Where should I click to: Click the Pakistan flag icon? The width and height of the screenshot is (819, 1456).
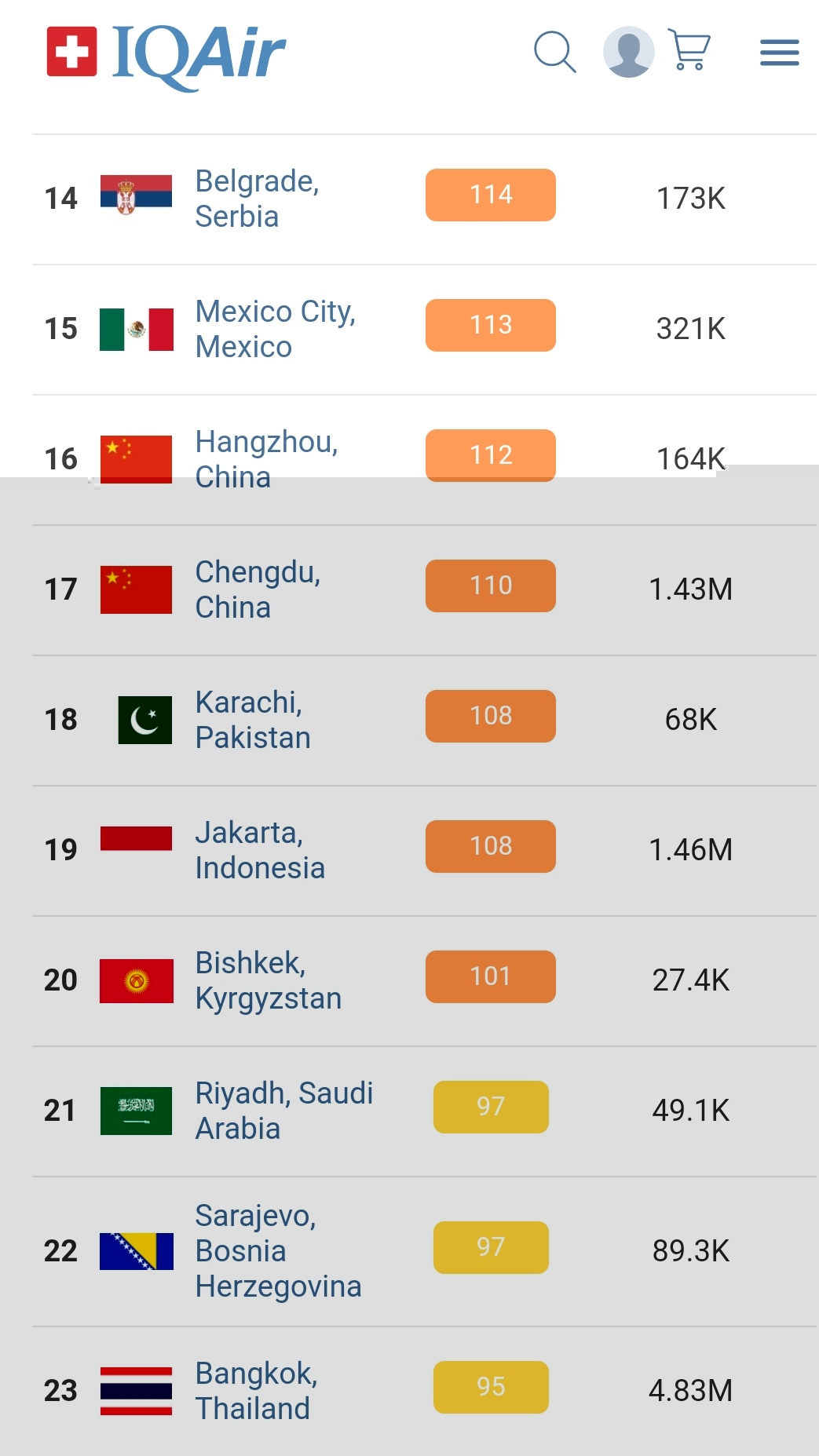[144, 720]
